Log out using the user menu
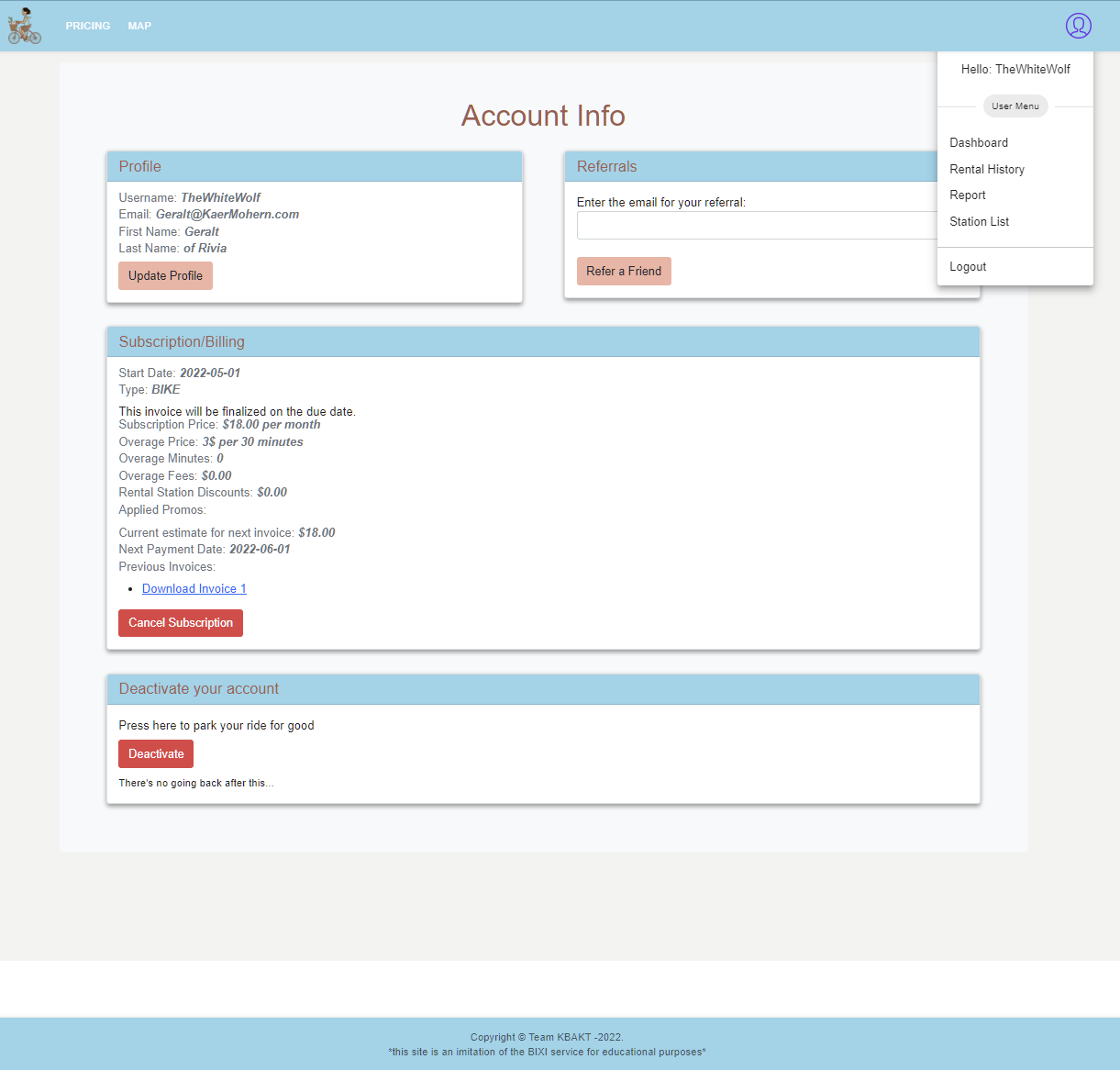This screenshot has height=1070, width=1120. point(968,266)
